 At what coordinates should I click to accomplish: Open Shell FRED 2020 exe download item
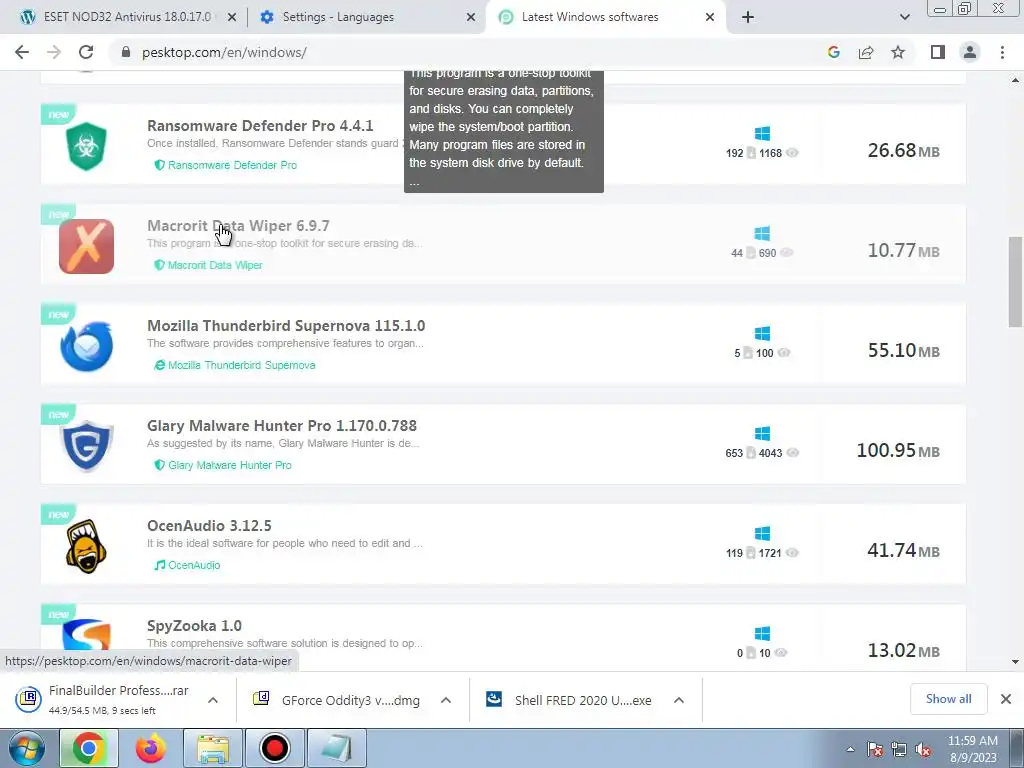coord(568,700)
